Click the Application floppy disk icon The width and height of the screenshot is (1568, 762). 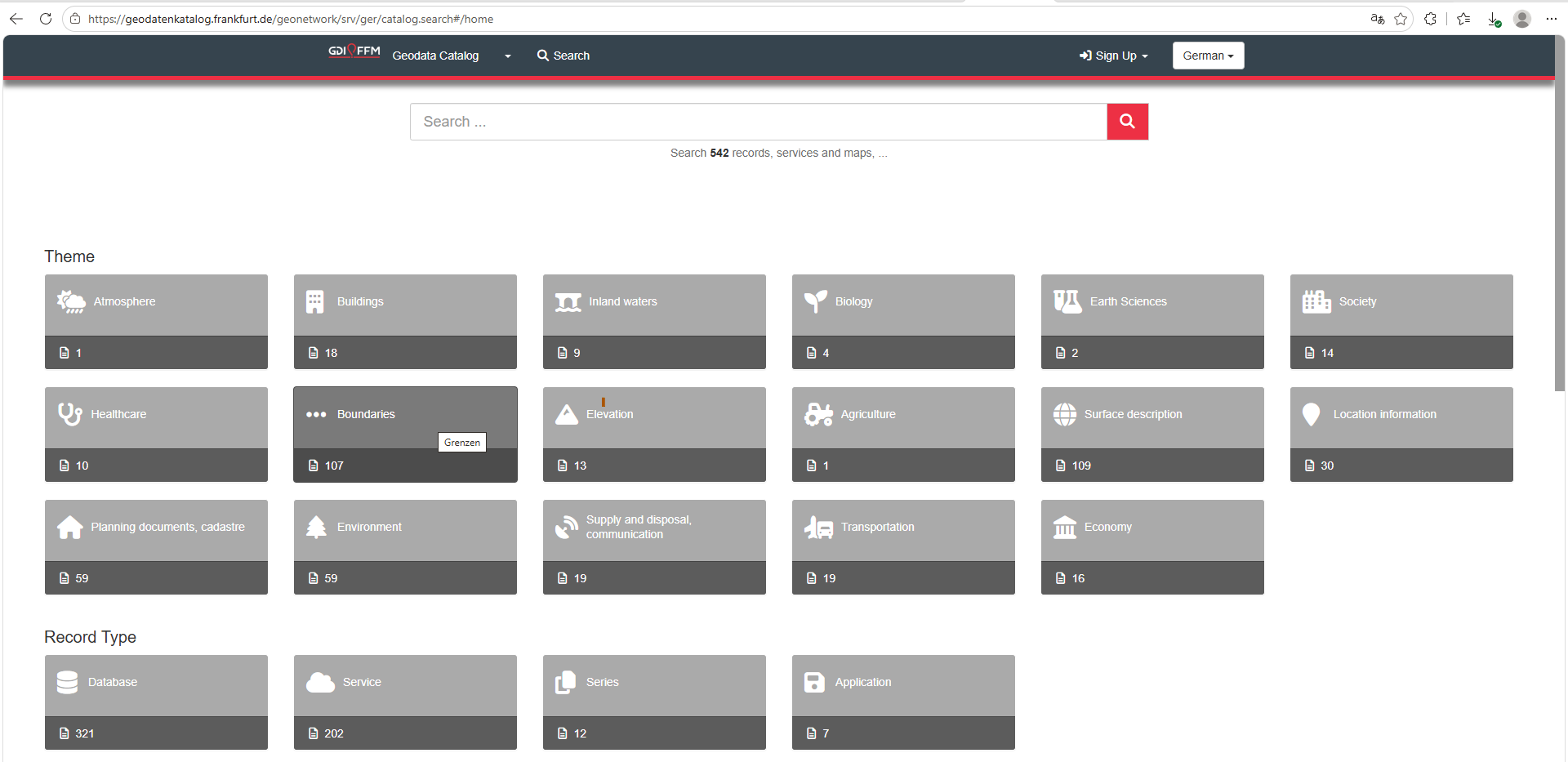coord(814,682)
